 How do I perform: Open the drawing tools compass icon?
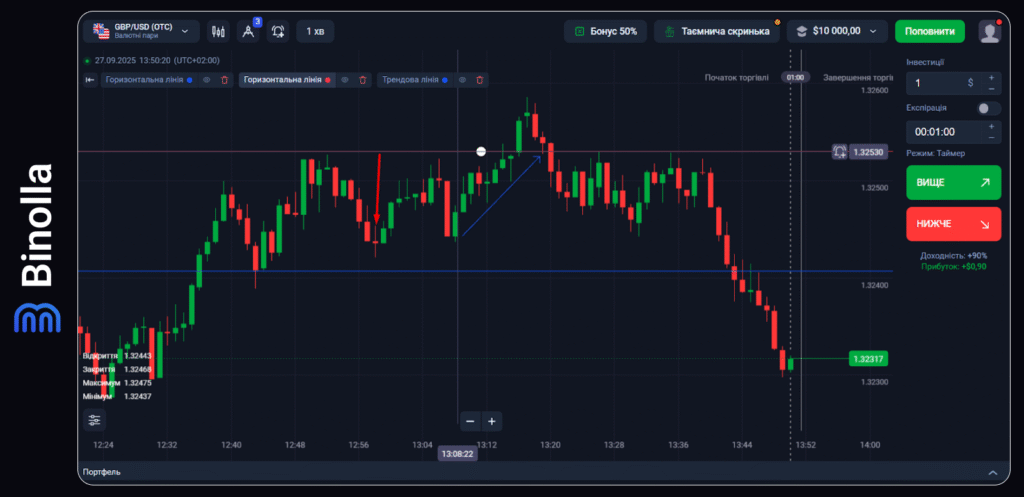pyautogui.click(x=248, y=32)
